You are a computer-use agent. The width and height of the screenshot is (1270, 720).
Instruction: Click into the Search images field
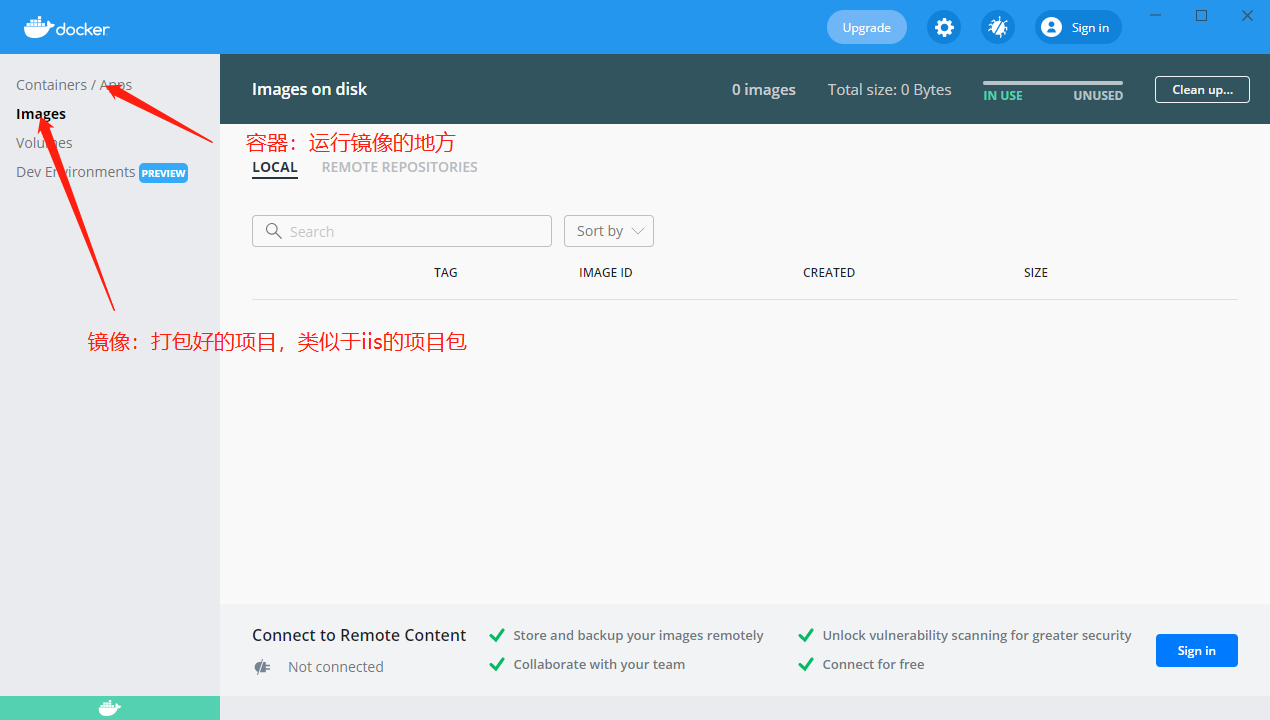pyautogui.click(x=402, y=231)
